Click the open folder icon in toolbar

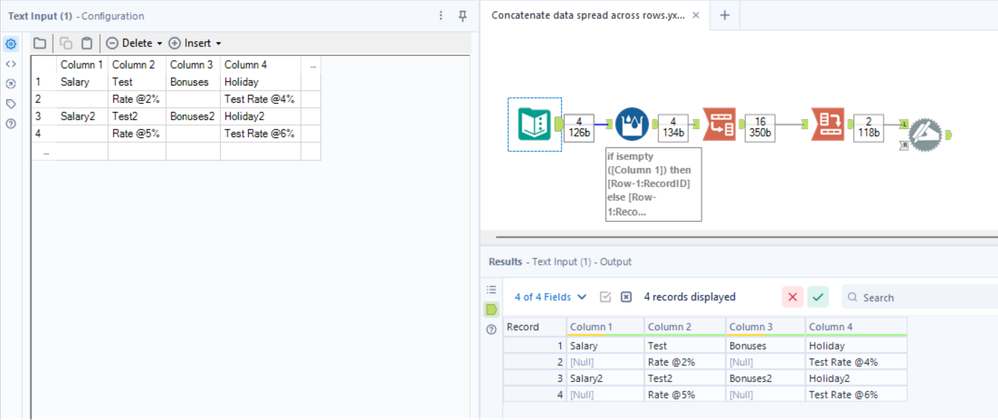click(x=39, y=43)
